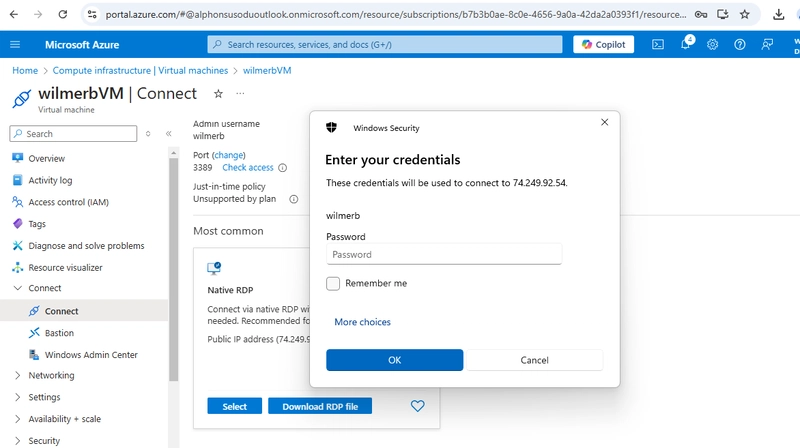Open the help question mark icon
This screenshot has height=448, width=800.
tap(740, 44)
